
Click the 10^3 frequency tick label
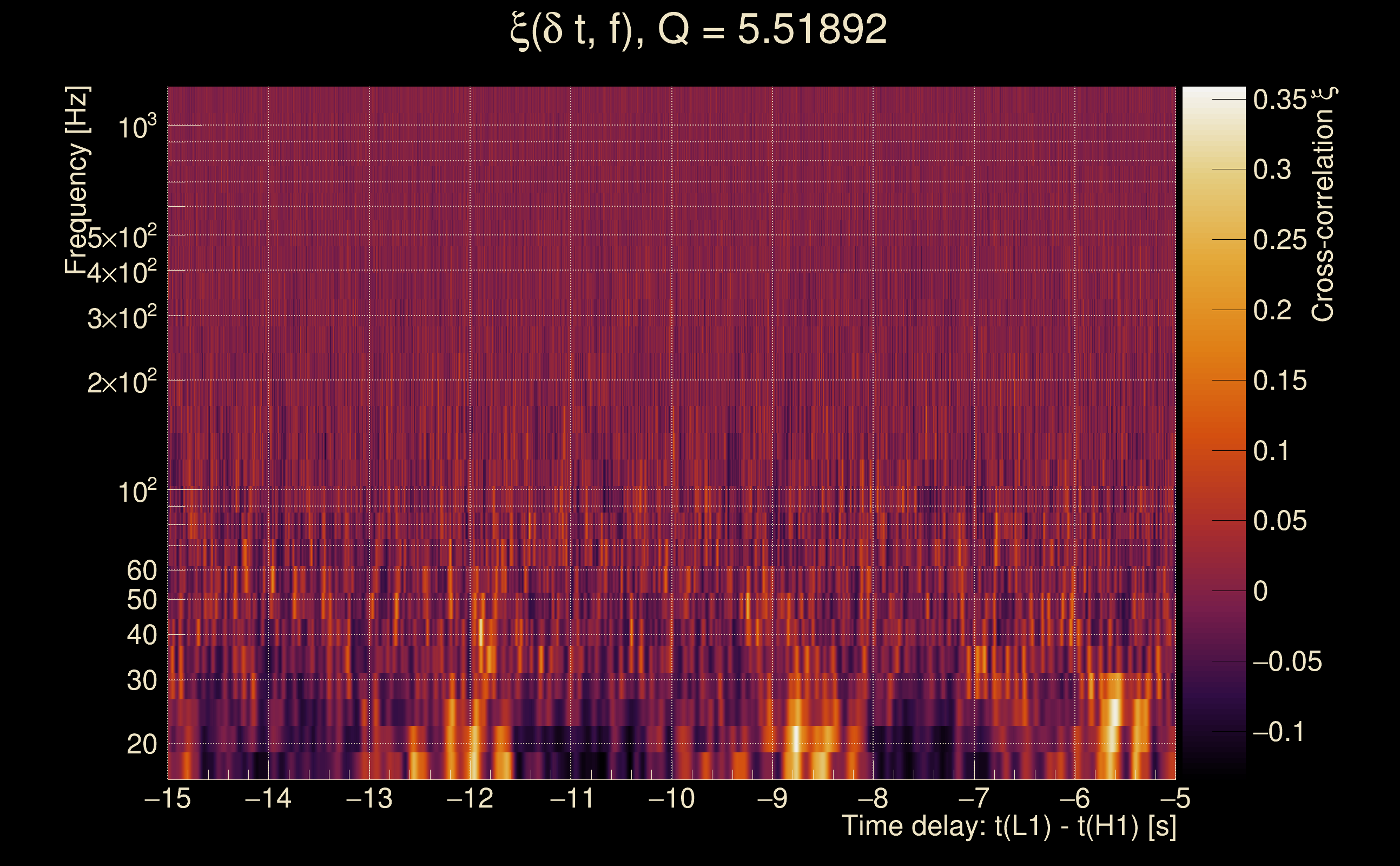coord(137,127)
